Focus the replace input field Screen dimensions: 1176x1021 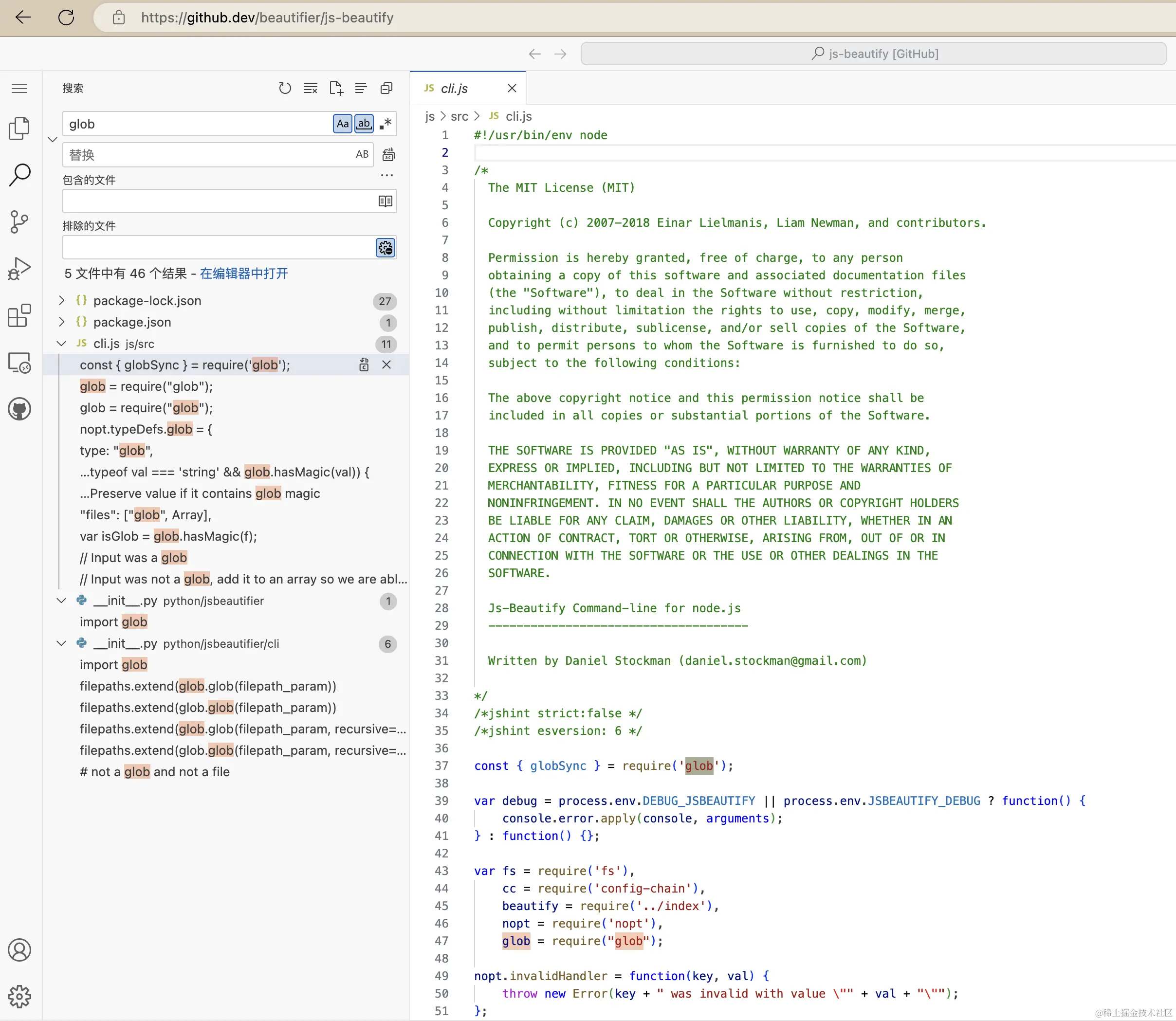(x=200, y=154)
